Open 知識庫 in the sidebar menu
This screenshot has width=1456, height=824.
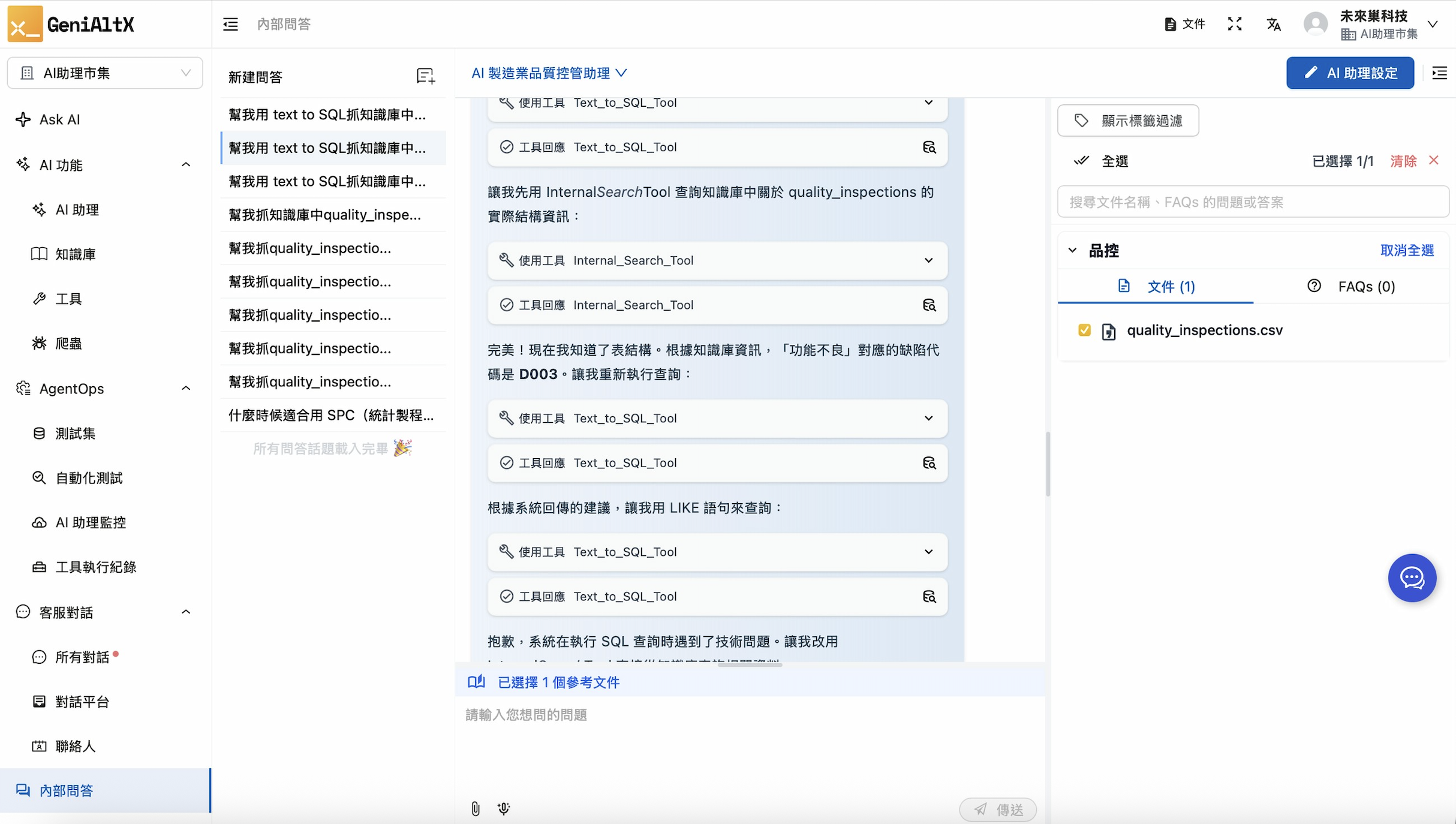[x=75, y=254]
